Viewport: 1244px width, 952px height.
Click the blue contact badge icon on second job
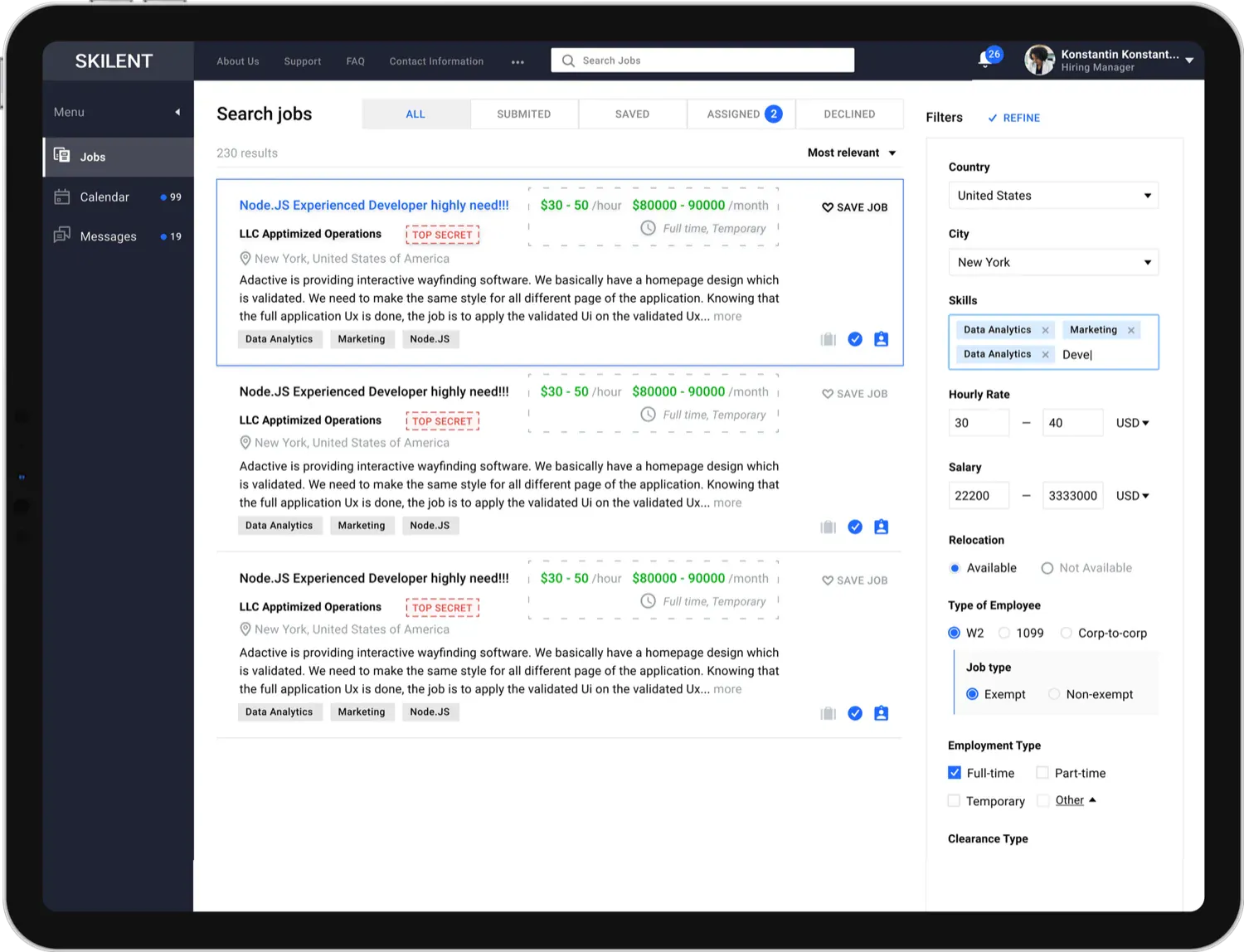[881, 527]
